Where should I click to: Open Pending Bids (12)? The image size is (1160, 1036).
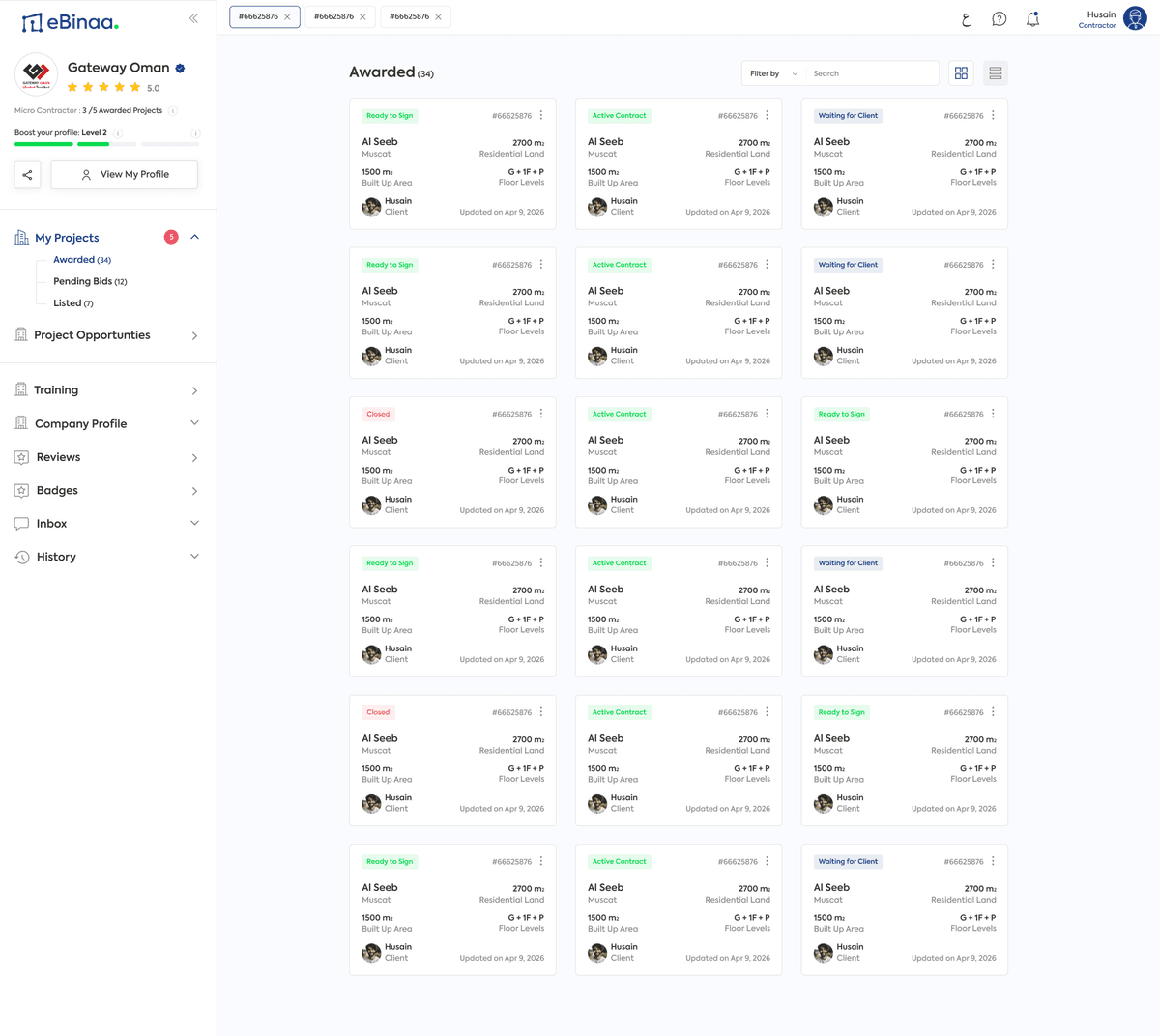click(90, 281)
